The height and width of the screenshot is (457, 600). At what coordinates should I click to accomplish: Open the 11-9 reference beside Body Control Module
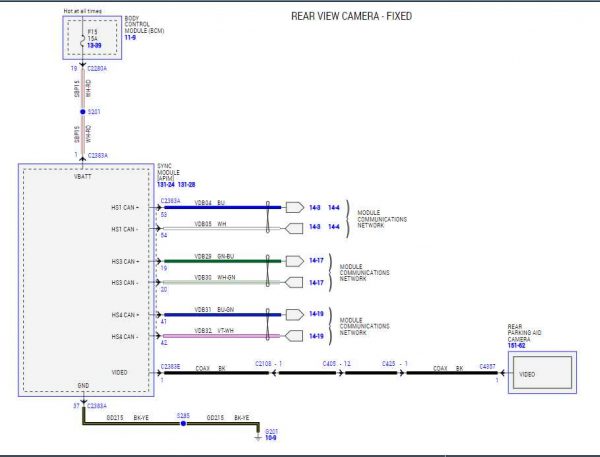[130, 38]
